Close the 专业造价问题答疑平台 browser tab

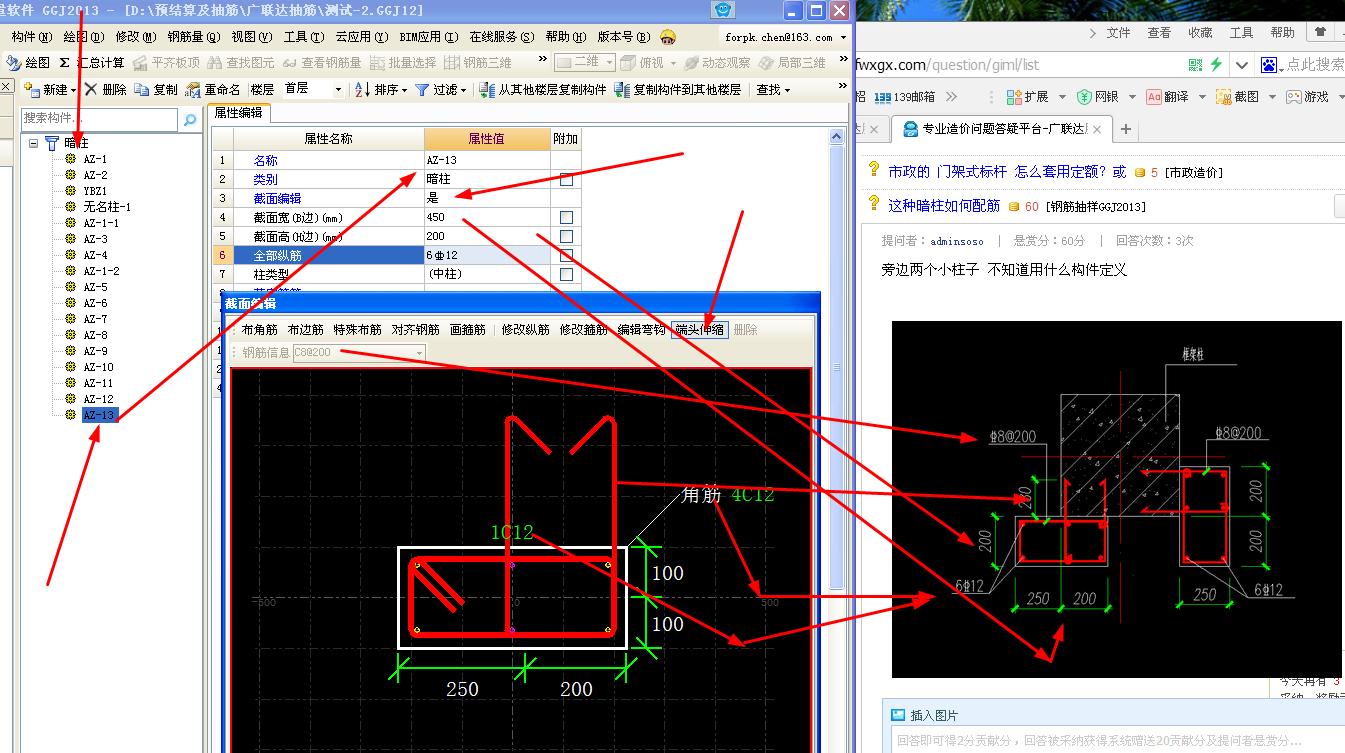(x=1097, y=129)
